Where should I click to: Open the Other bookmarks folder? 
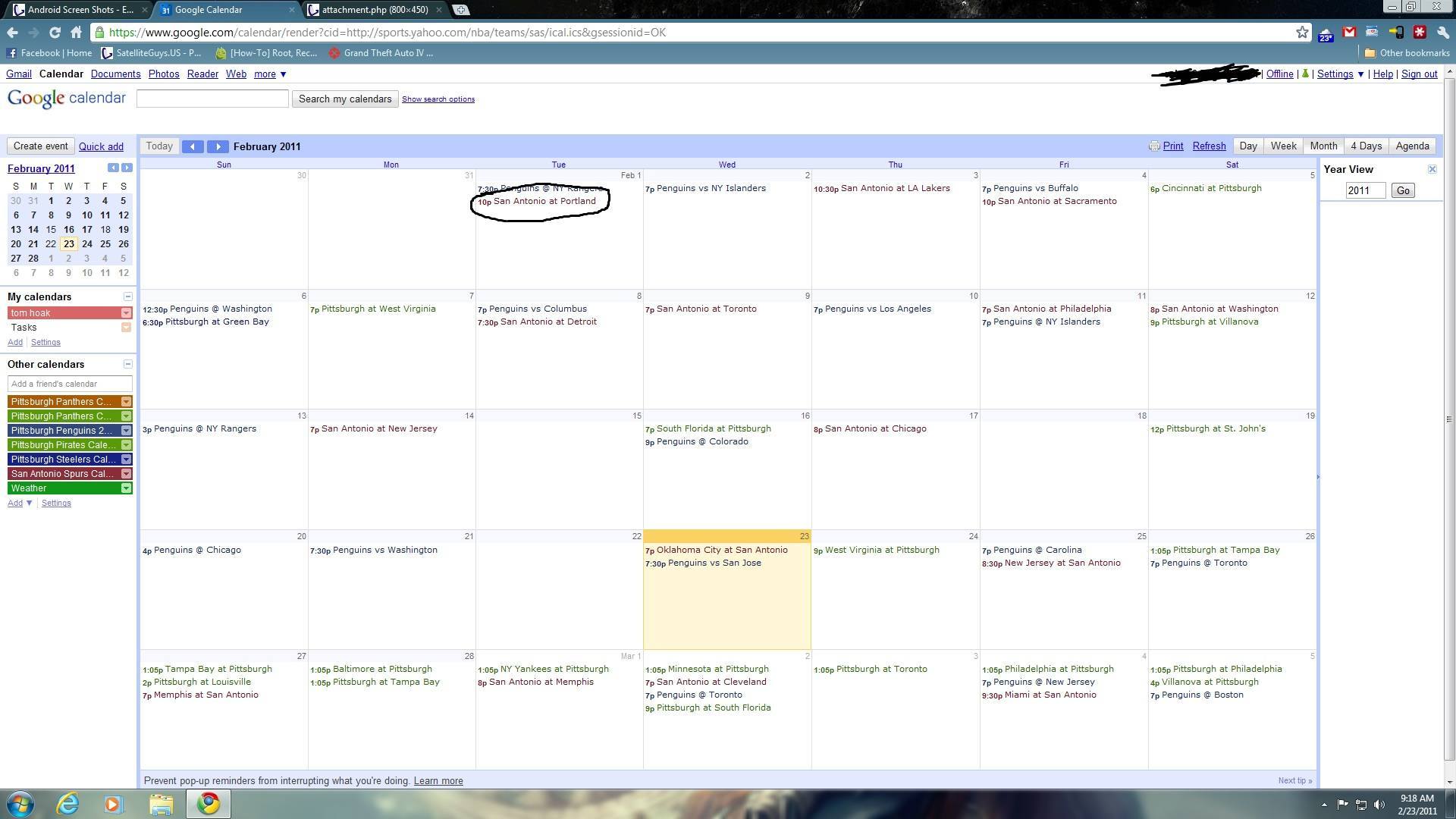[x=1407, y=53]
